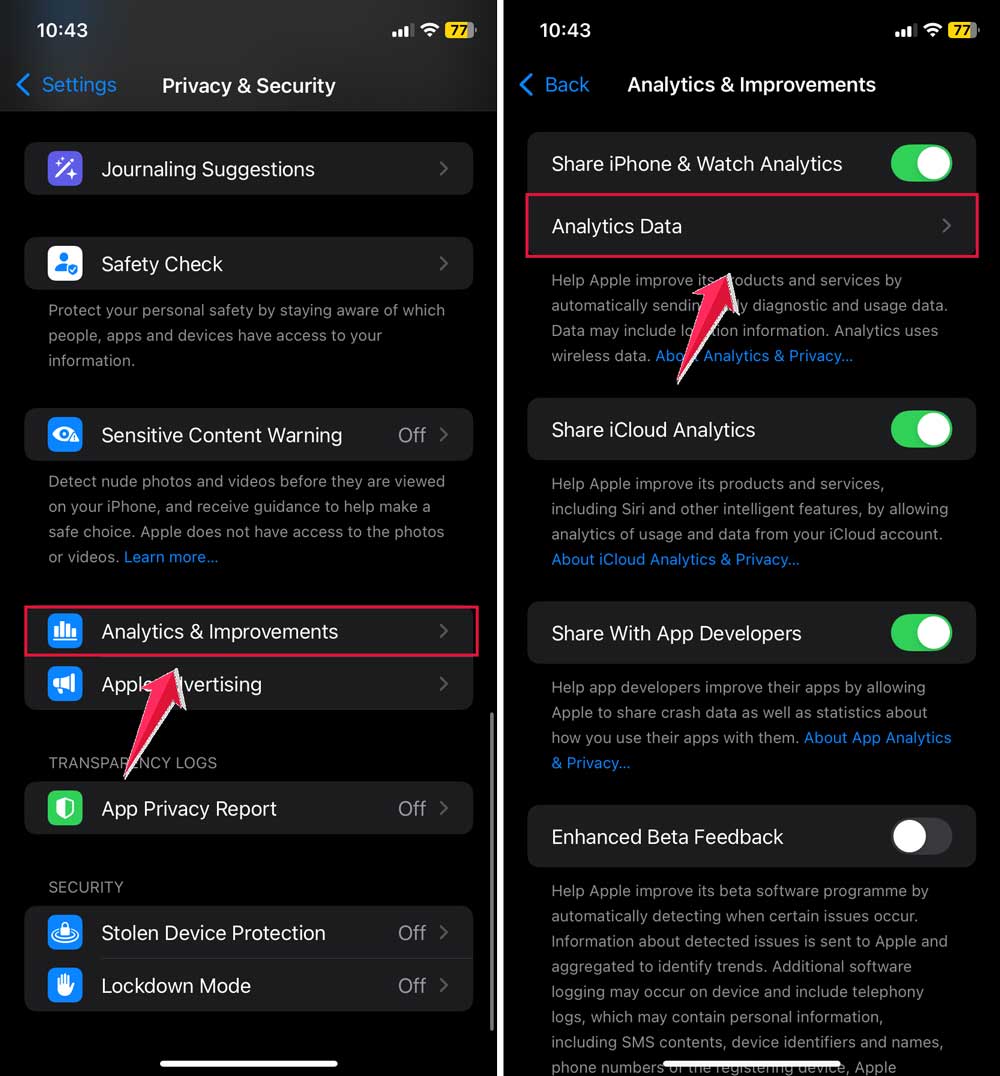Tap the Sensitive Content Warning eye icon
This screenshot has width=1000, height=1076.
[65, 434]
